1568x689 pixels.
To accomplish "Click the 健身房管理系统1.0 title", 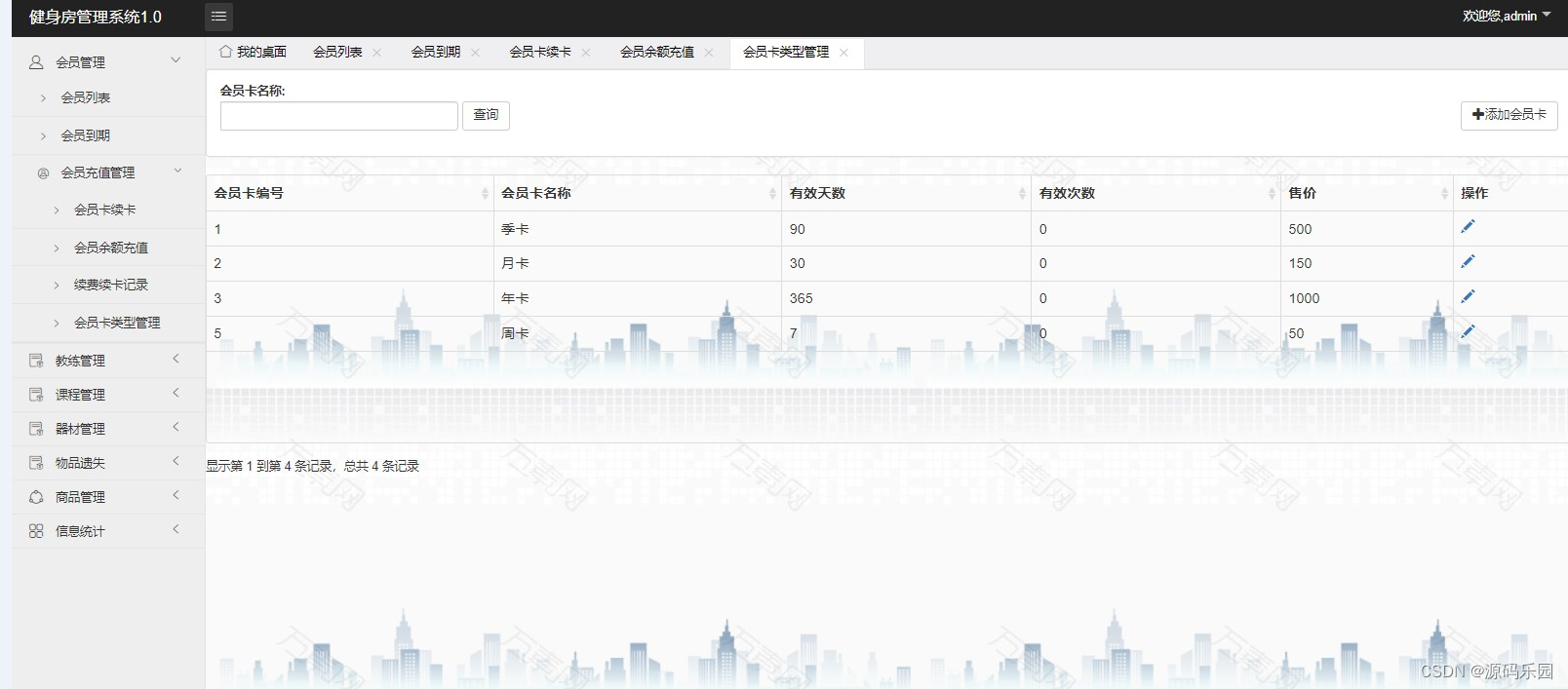I will (x=96, y=17).
